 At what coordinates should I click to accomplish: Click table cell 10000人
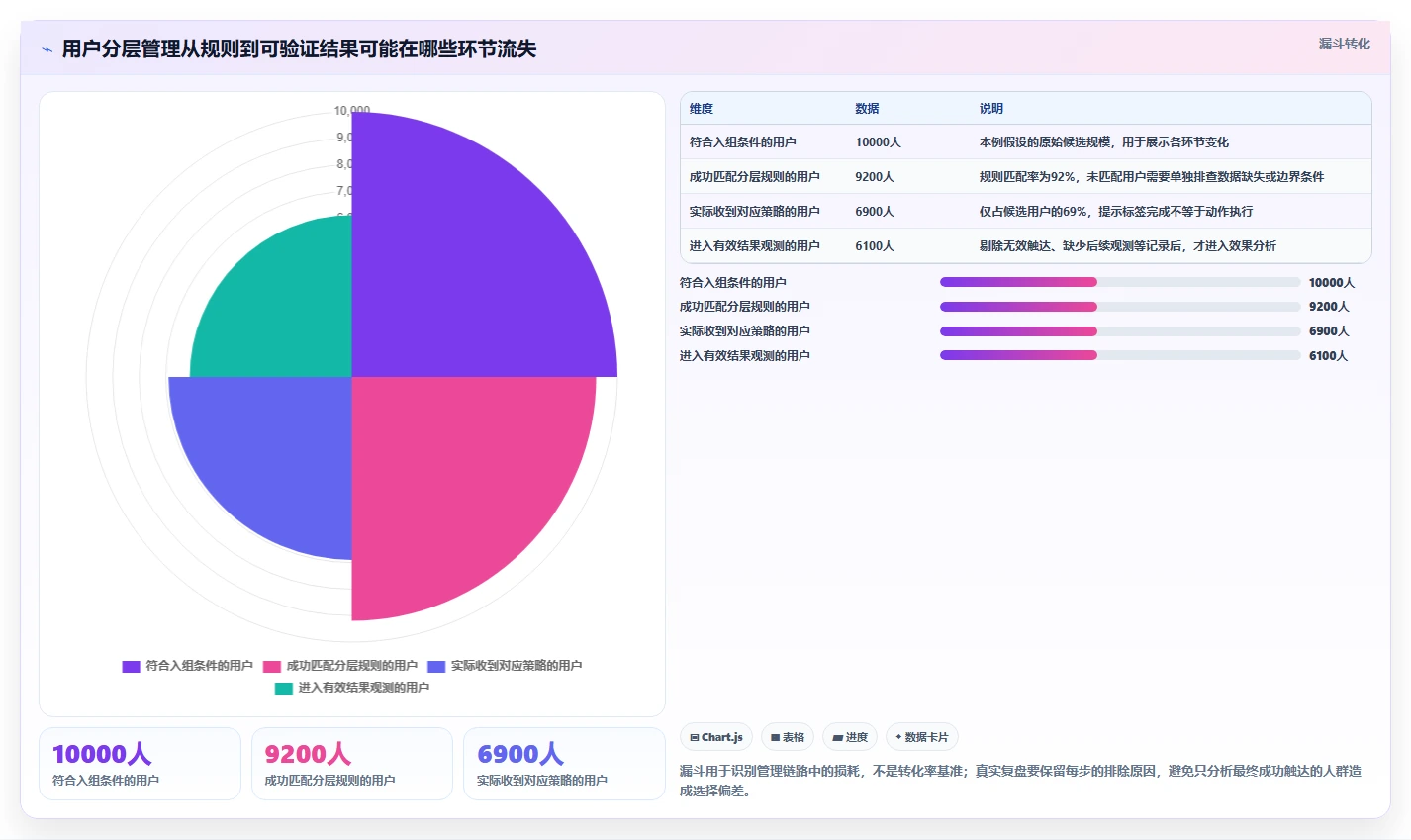(878, 142)
